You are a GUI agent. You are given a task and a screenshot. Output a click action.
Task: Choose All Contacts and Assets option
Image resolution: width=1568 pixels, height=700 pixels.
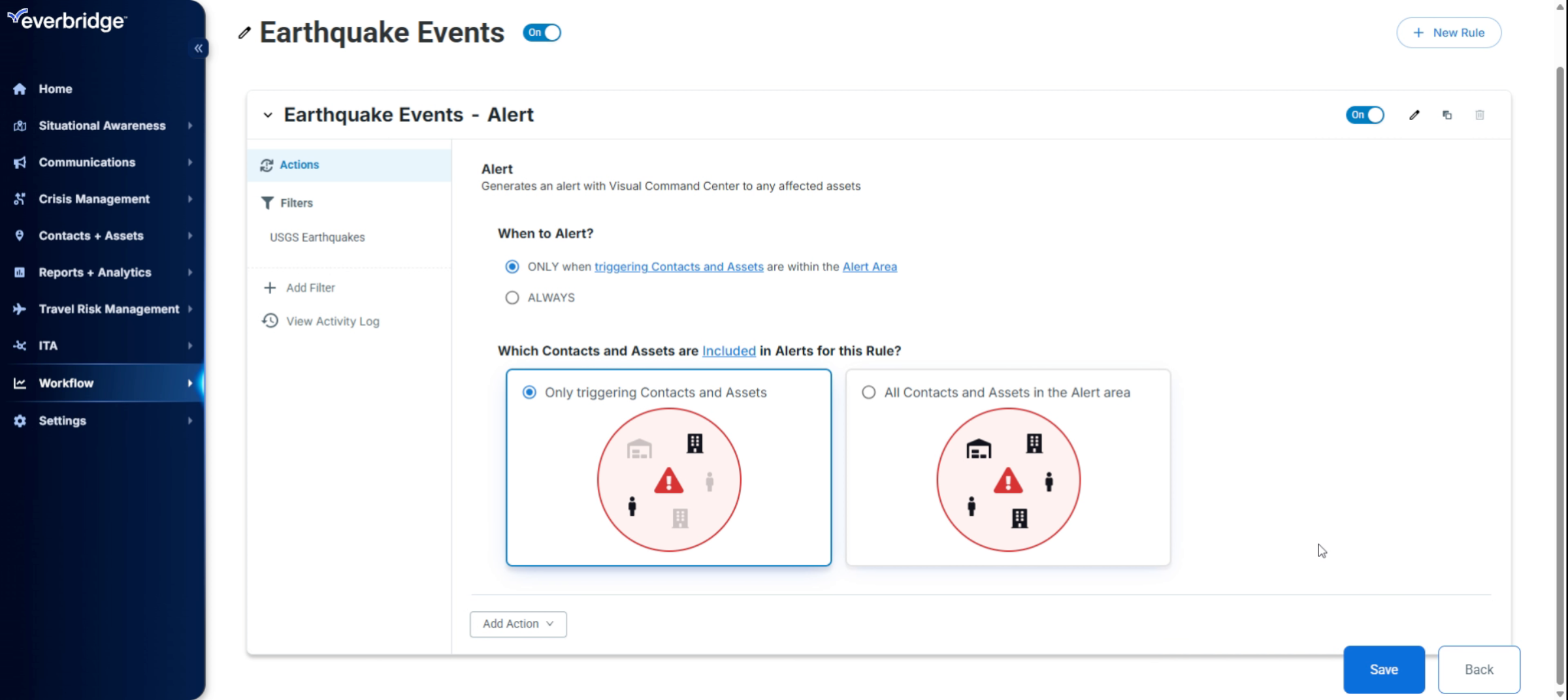coord(868,392)
